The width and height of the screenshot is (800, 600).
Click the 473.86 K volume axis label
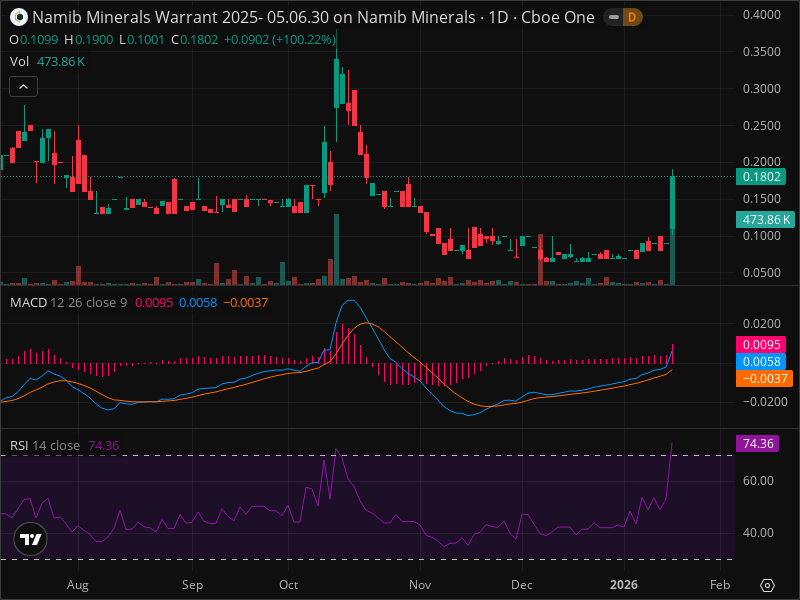(765, 219)
